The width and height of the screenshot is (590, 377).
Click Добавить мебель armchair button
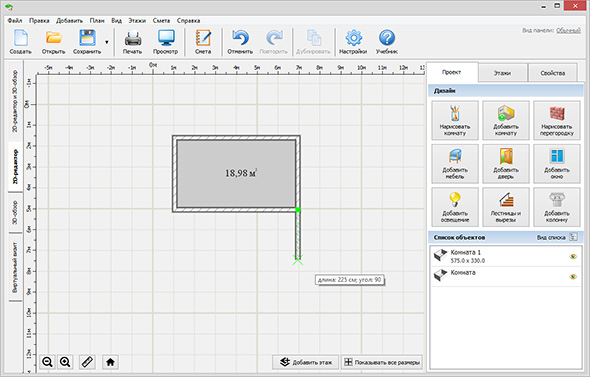point(455,164)
